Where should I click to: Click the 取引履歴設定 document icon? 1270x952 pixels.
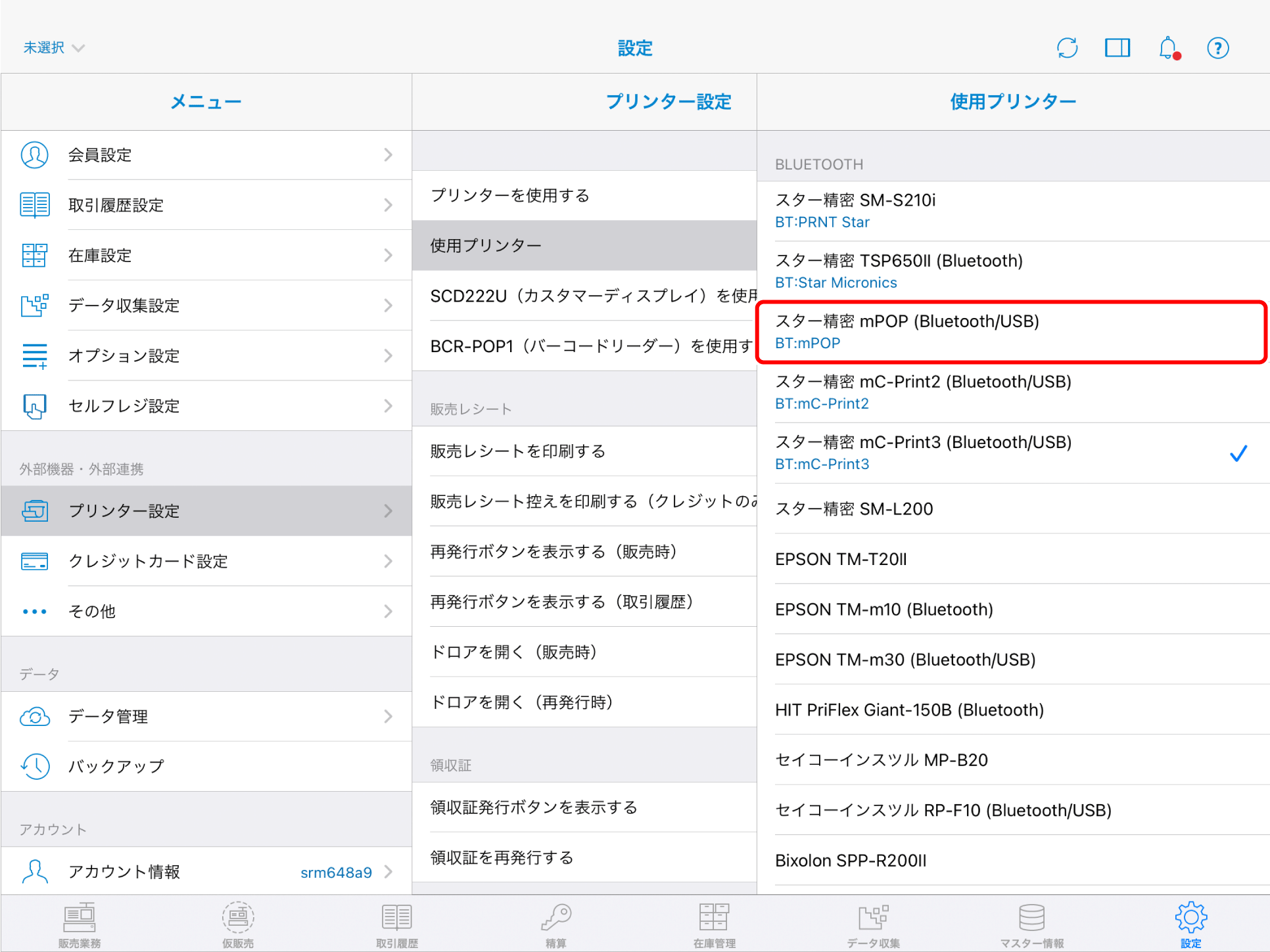(35, 205)
